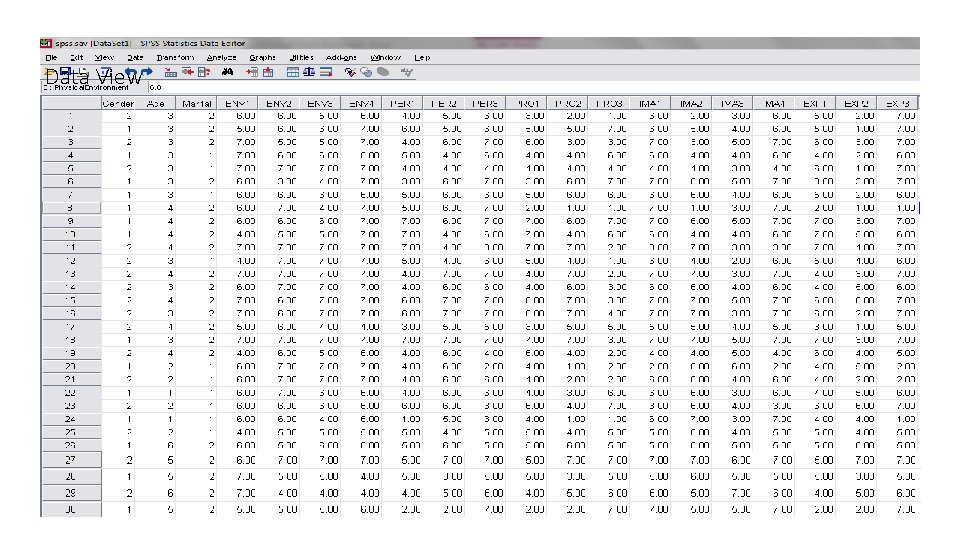
Task: Click the Insert Cases icon
Action: click(x=252, y=72)
